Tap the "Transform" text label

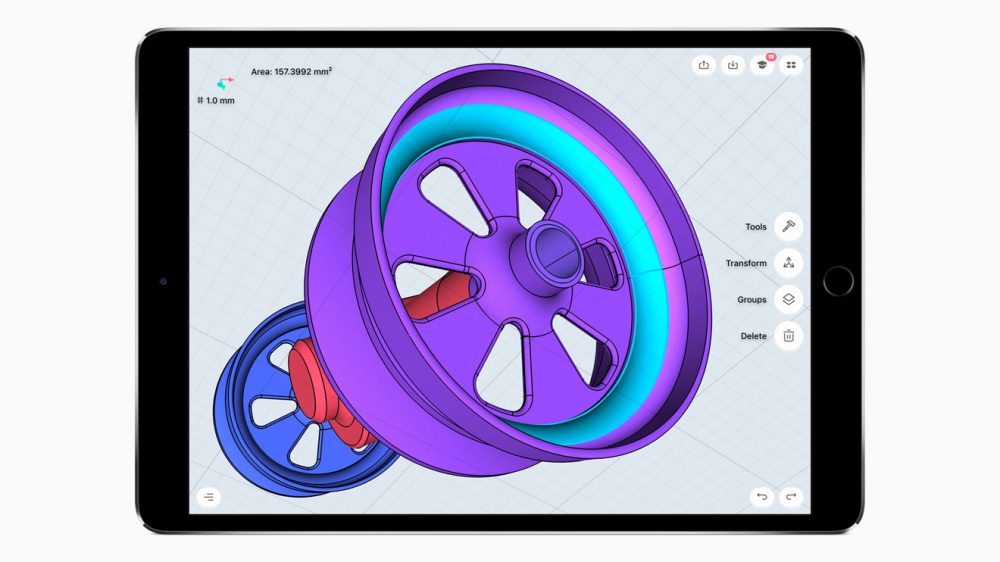pos(746,263)
